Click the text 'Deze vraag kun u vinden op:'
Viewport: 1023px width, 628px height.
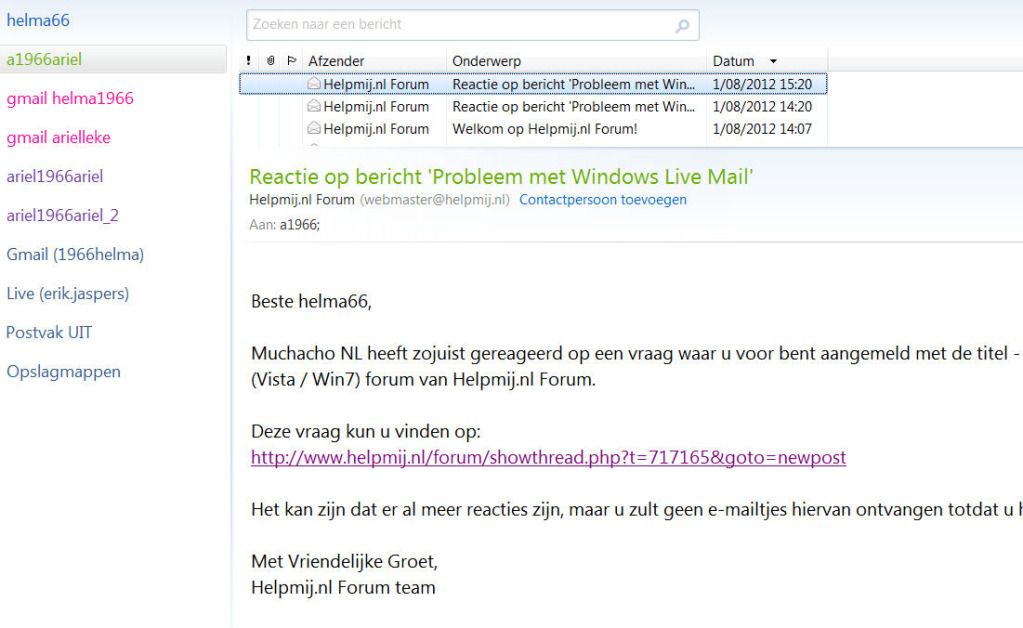point(366,431)
